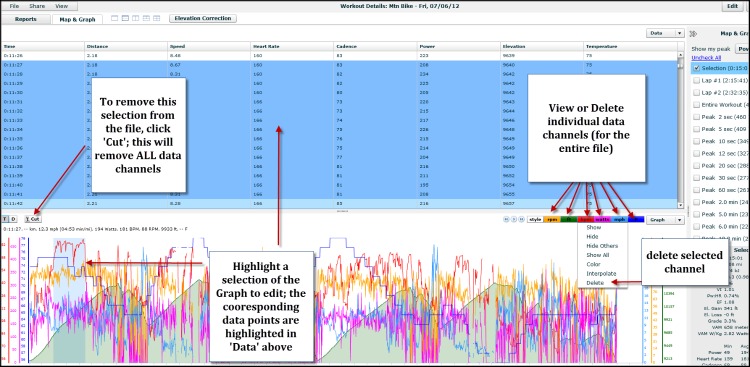Click the orange rpm channel swatch
This screenshot has height=367, width=750.
[x=552, y=220]
